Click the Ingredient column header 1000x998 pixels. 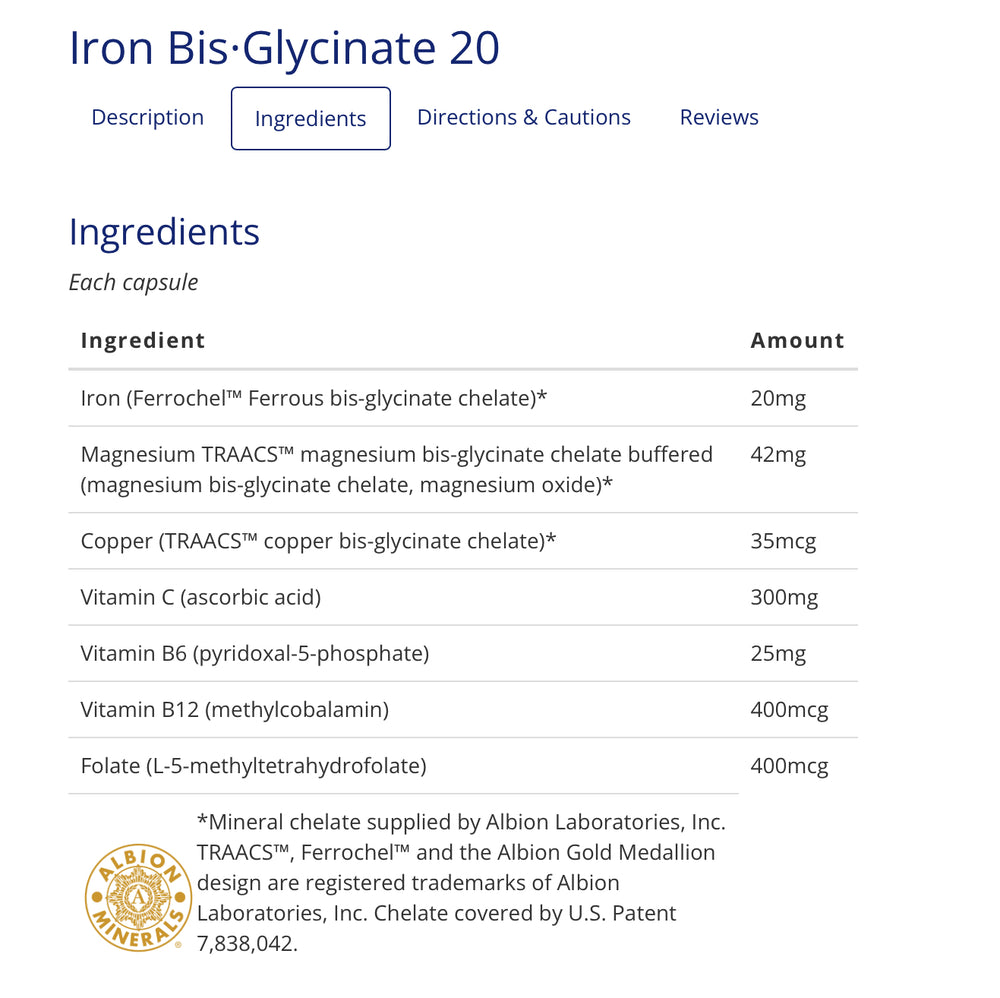coord(143,341)
